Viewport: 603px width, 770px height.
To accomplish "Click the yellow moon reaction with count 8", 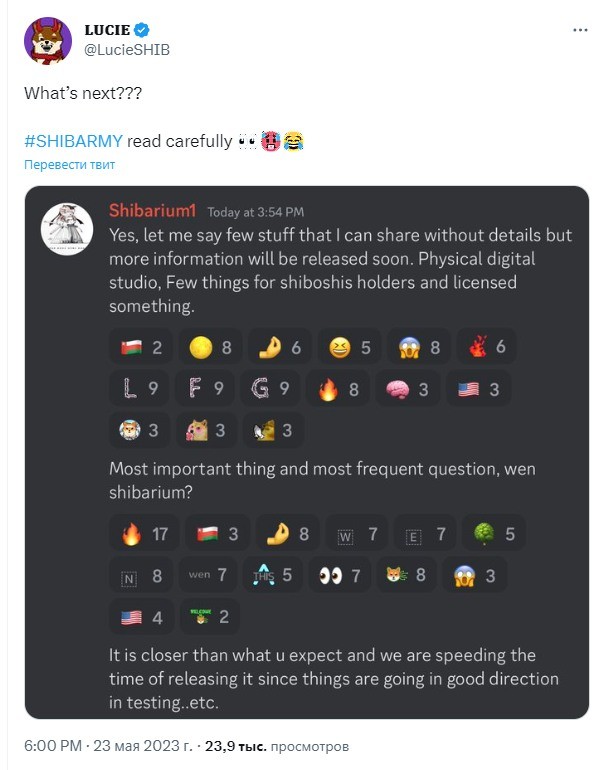I will pos(210,347).
